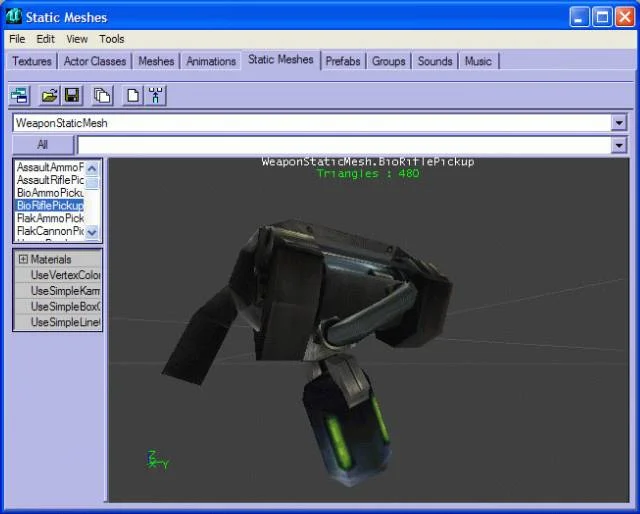Image resolution: width=640 pixels, height=514 pixels.
Task: Select the AssaultRiflePickup list entry
Action: [x=50, y=180]
